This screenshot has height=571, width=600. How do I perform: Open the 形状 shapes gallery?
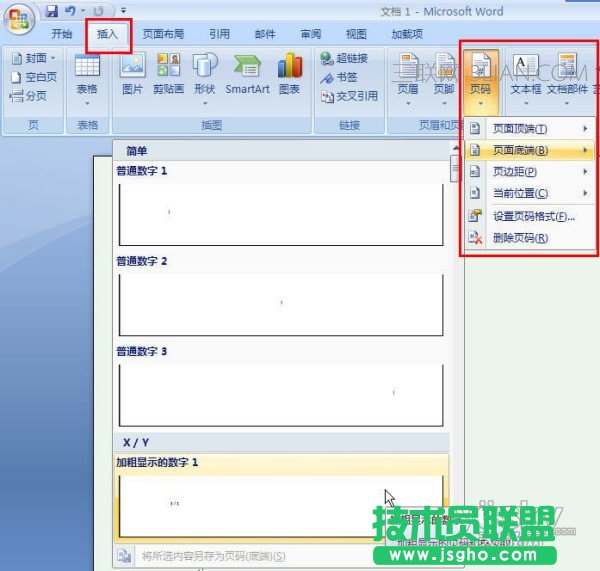(x=205, y=80)
